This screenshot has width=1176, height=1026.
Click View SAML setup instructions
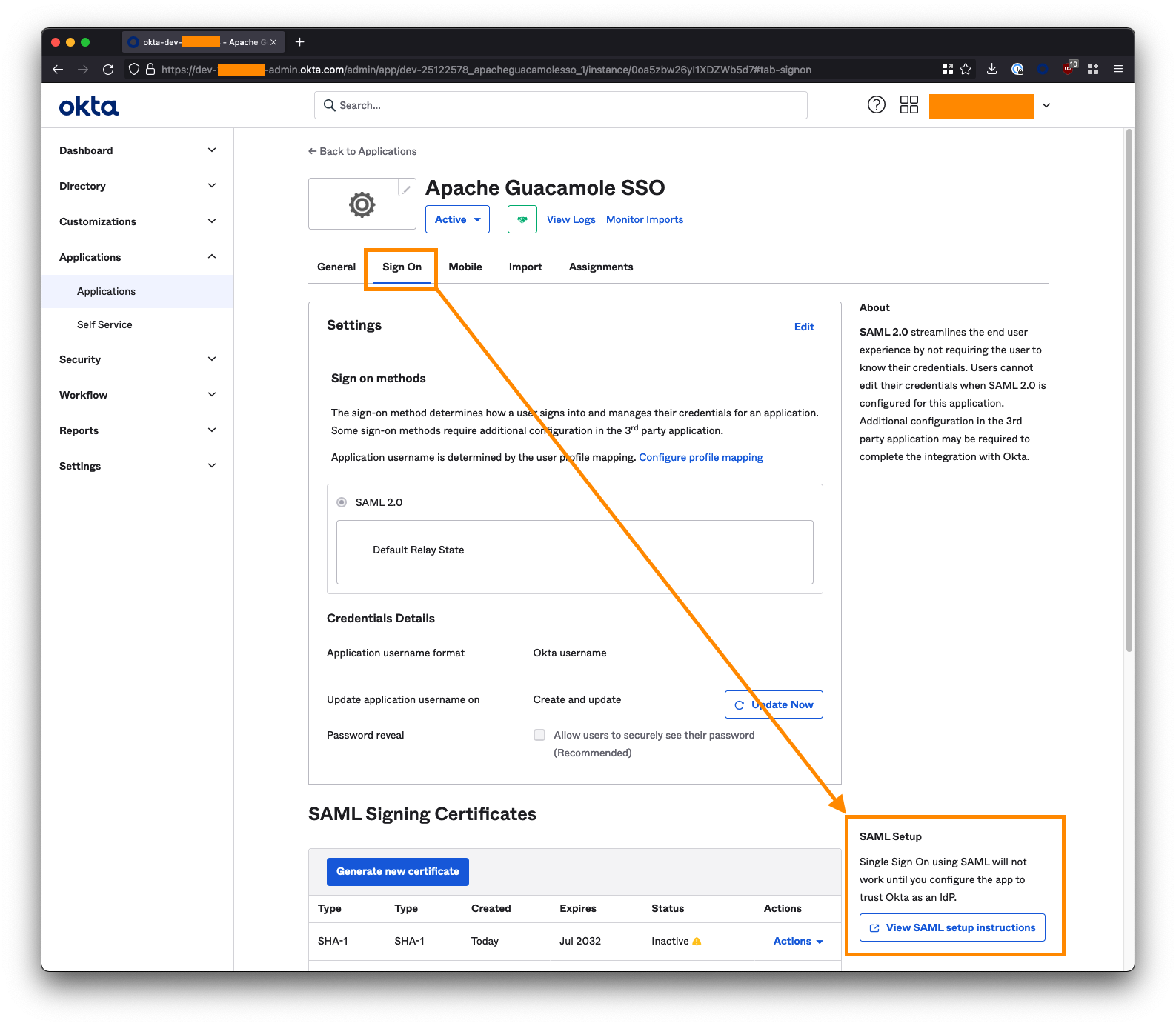pos(952,927)
